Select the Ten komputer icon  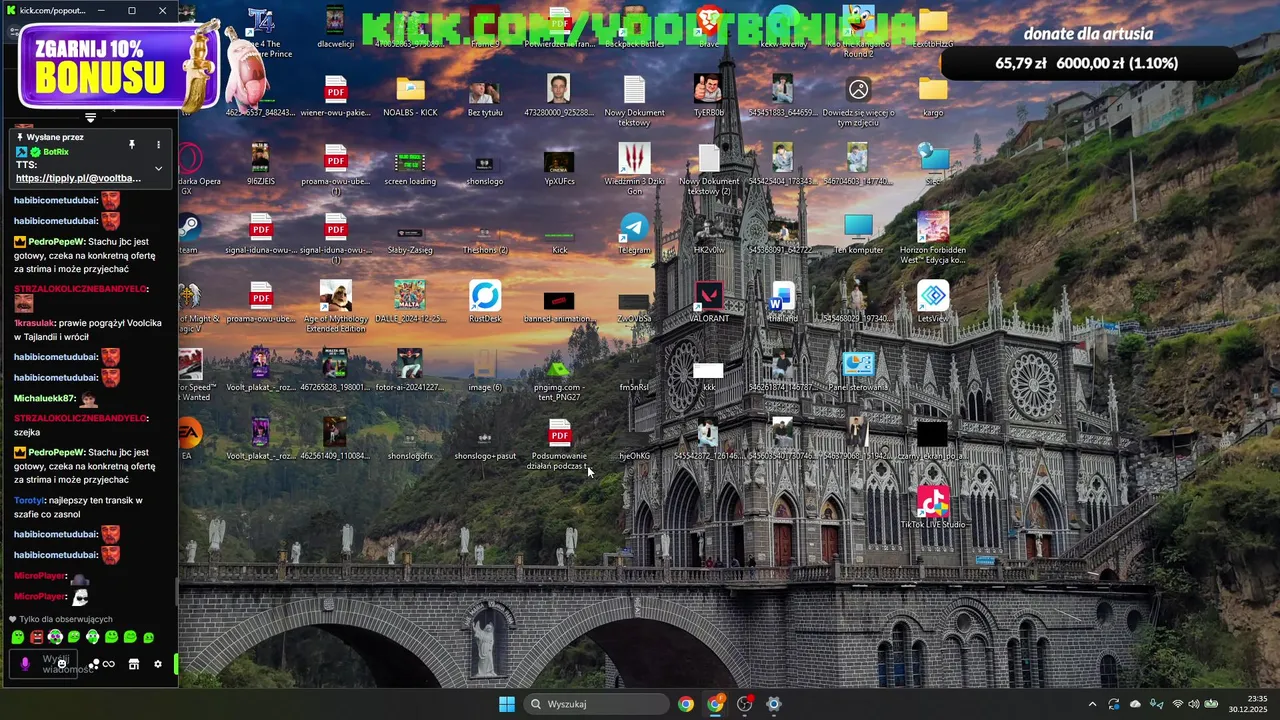pyautogui.click(x=858, y=234)
